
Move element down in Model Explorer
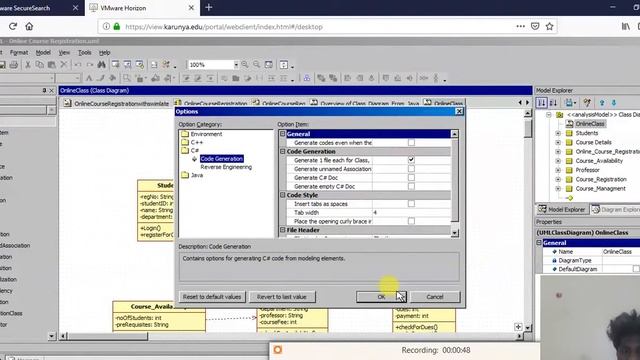click(x=613, y=103)
